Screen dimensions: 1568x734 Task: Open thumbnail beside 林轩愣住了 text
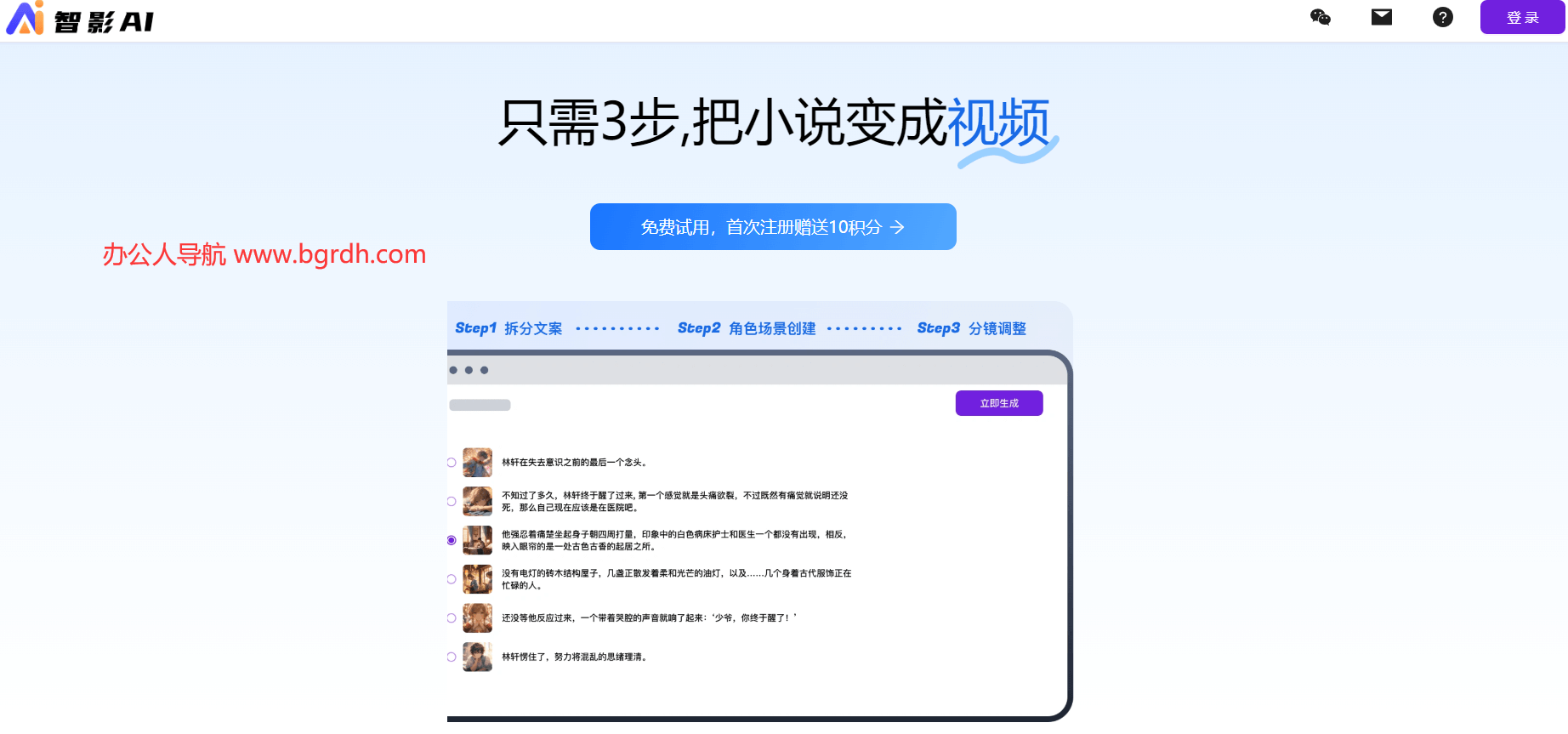[477, 657]
